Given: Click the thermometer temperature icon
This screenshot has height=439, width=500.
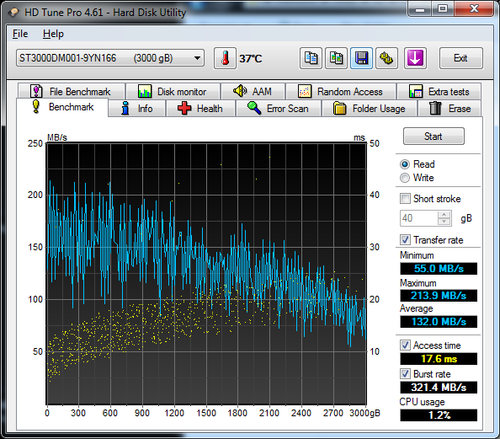Looking at the screenshot, I should click(225, 58).
